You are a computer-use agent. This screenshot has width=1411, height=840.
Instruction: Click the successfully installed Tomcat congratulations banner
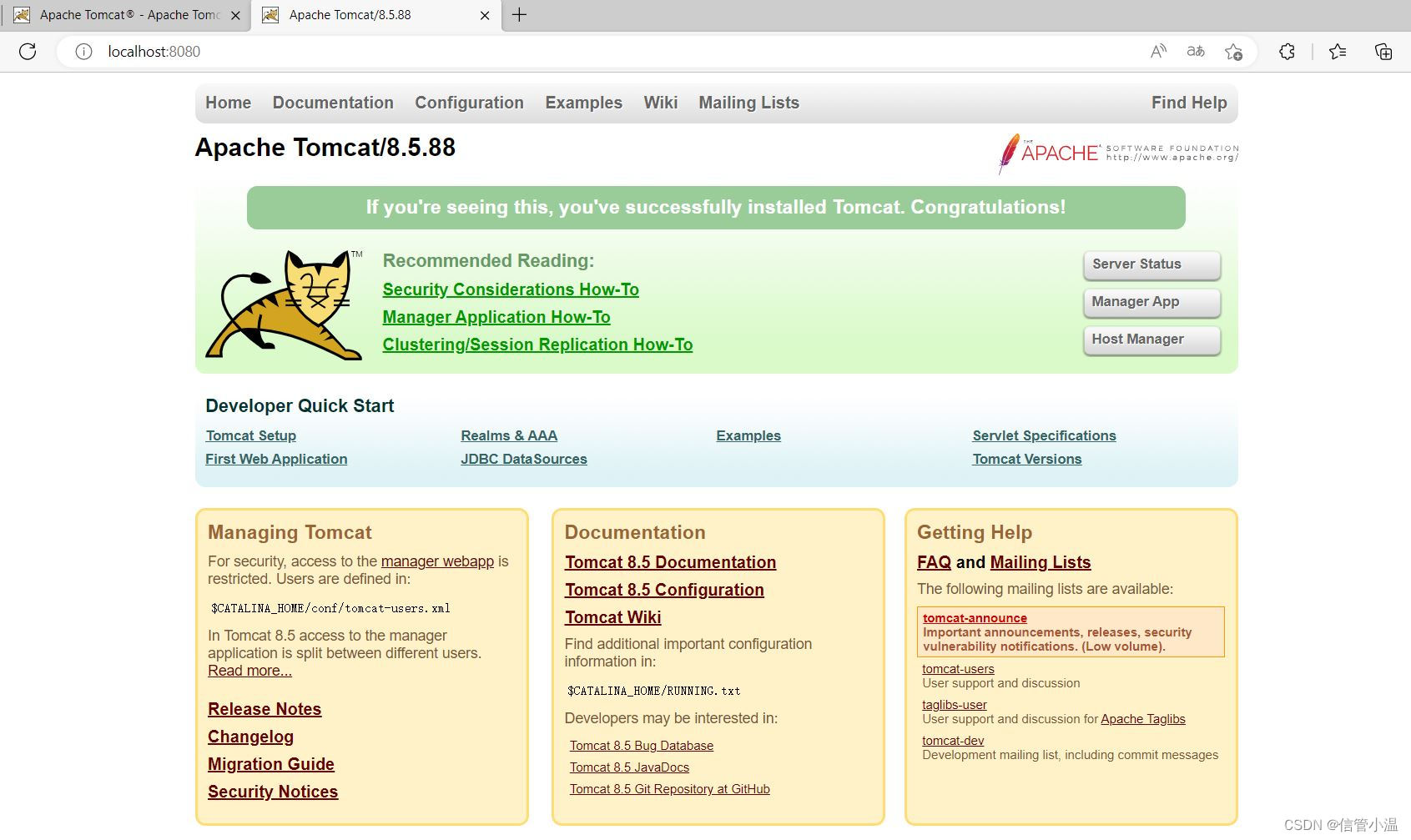716,208
